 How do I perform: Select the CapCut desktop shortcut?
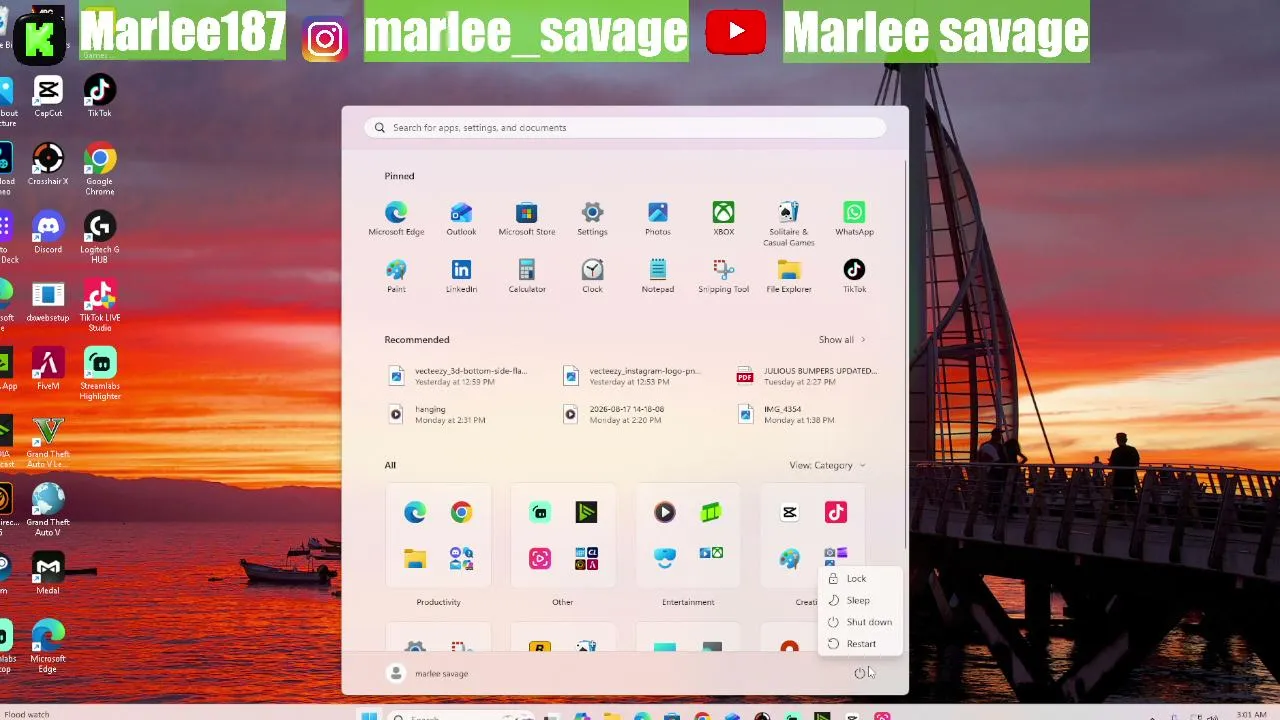48,98
